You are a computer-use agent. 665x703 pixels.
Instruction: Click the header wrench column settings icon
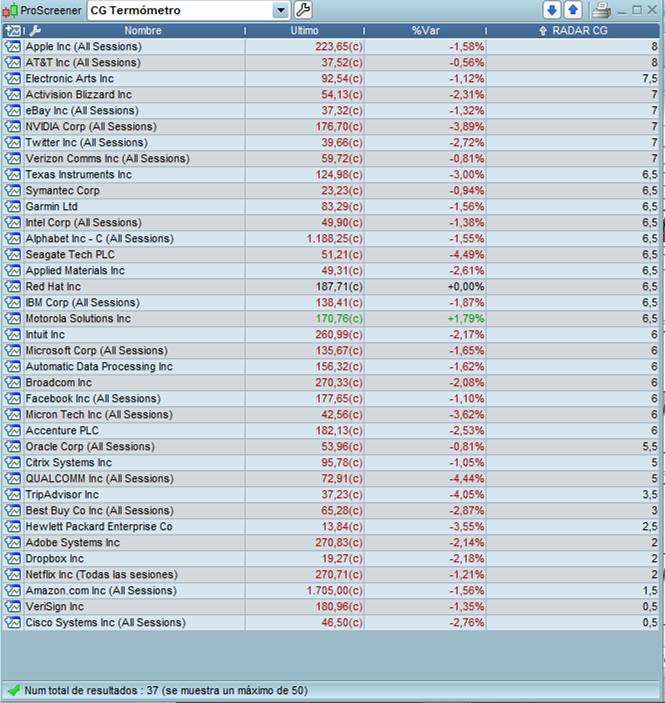(x=35, y=30)
